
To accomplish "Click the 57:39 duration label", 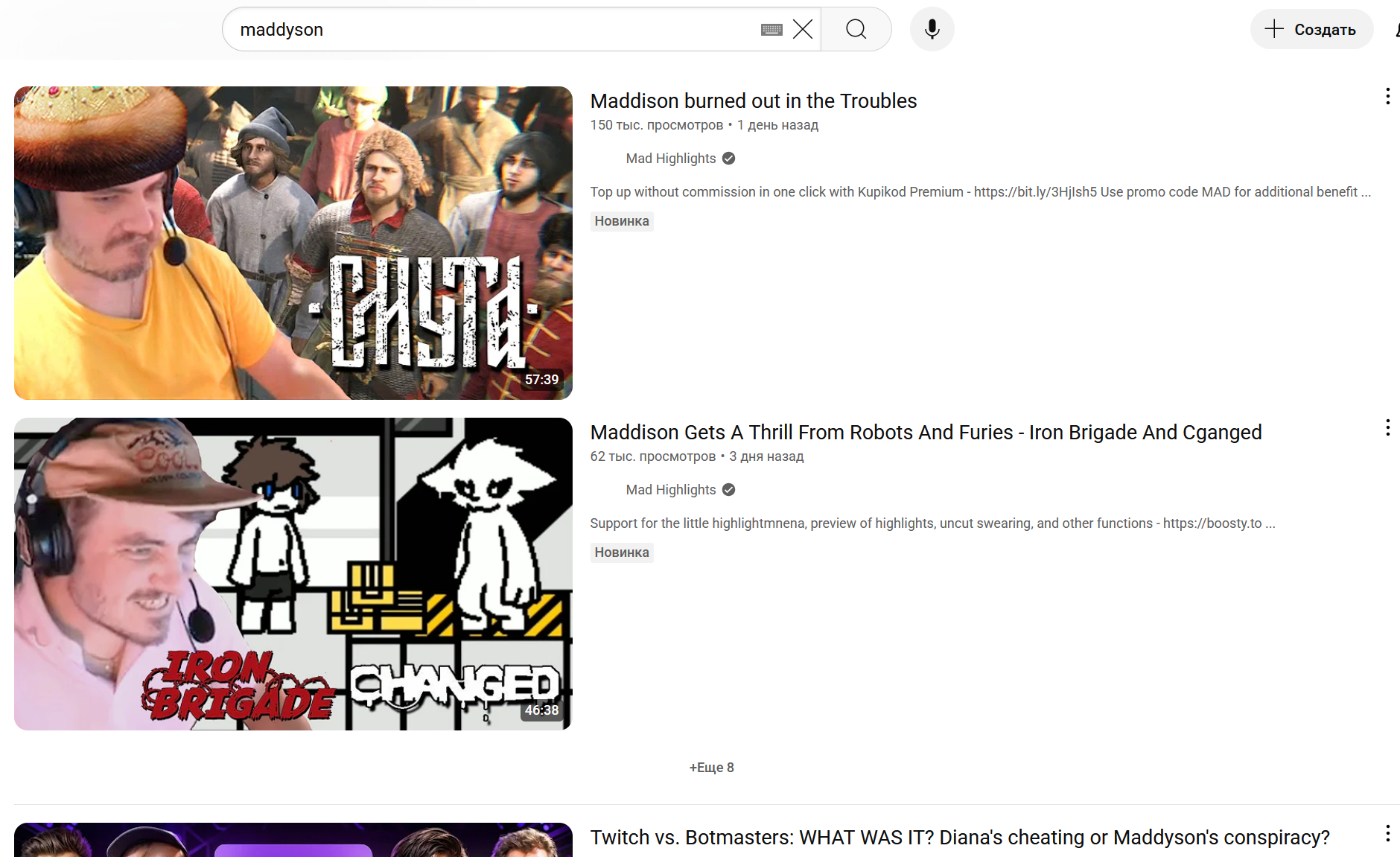I will (x=541, y=380).
